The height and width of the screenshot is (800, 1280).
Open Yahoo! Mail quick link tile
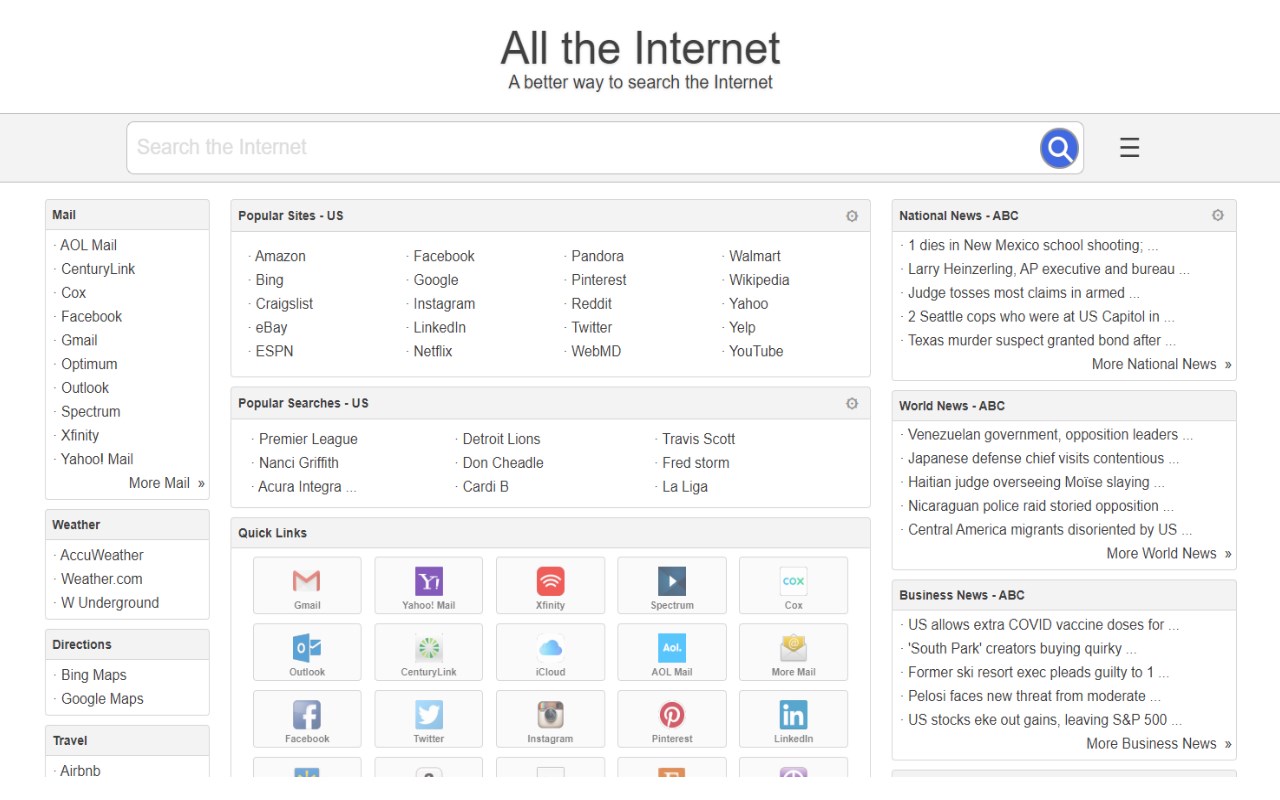click(429, 585)
